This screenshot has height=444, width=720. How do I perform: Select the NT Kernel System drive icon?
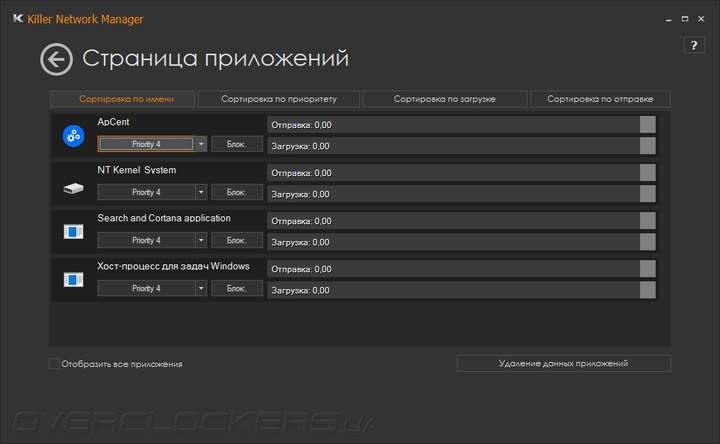click(73, 188)
